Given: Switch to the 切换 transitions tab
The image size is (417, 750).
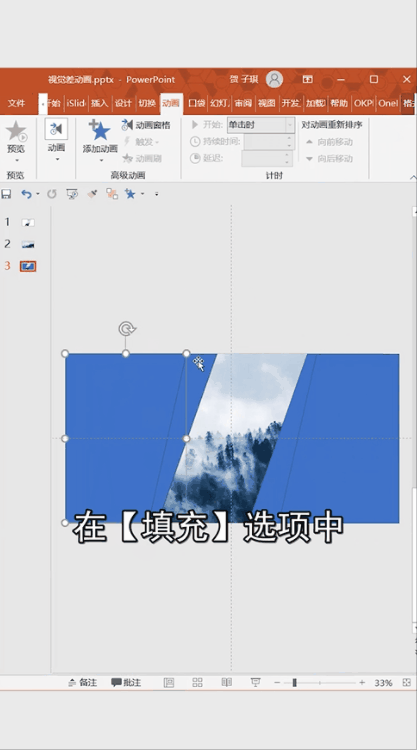Looking at the screenshot, I should click(147, 103).
